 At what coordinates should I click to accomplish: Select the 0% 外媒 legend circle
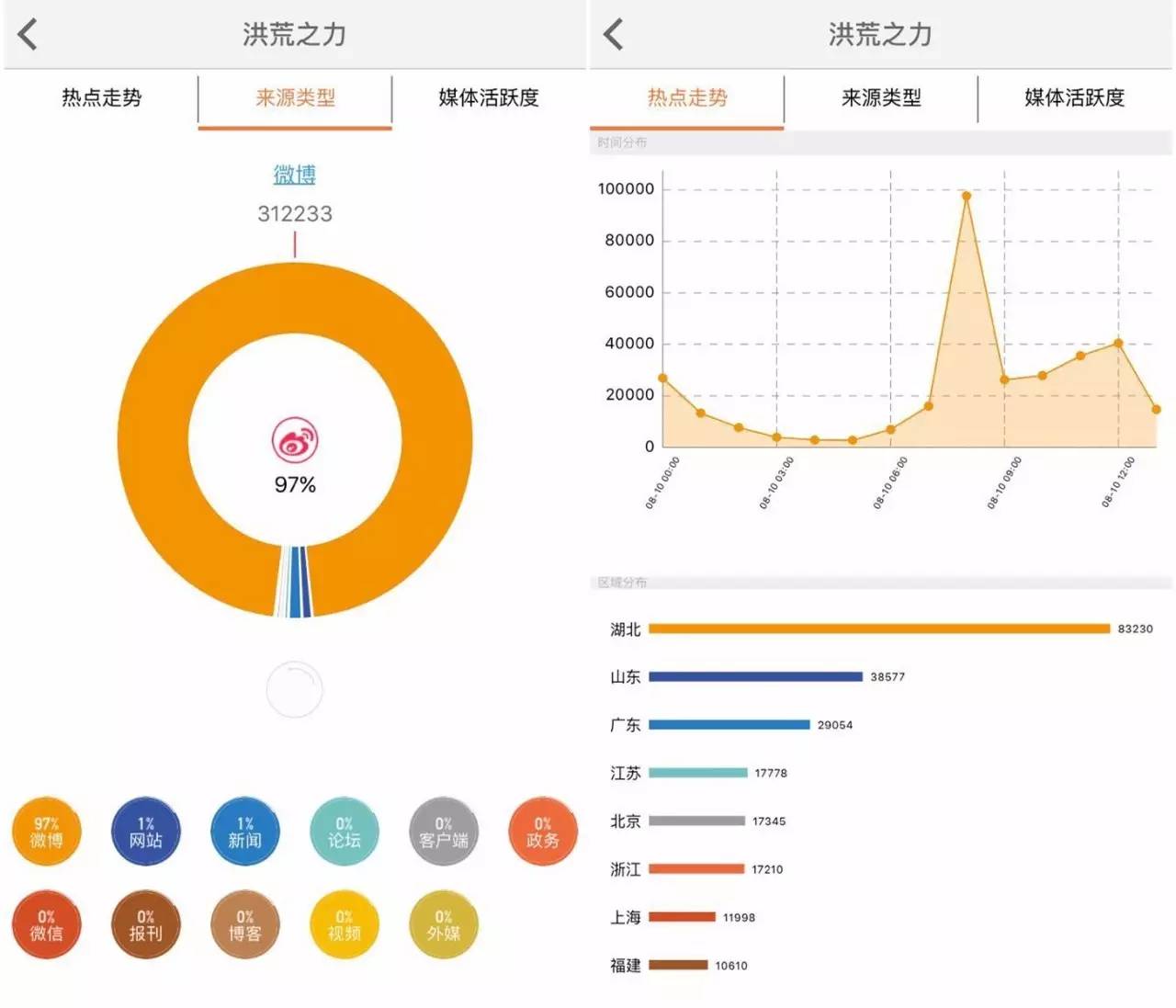point(444,924)
